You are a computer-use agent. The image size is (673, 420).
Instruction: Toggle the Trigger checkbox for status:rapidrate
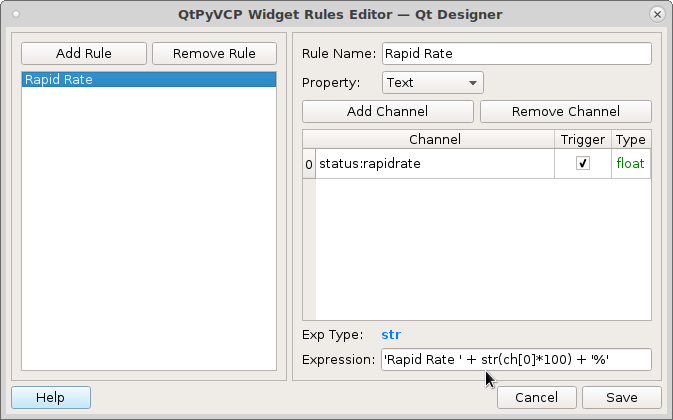[x=582, y=163]
